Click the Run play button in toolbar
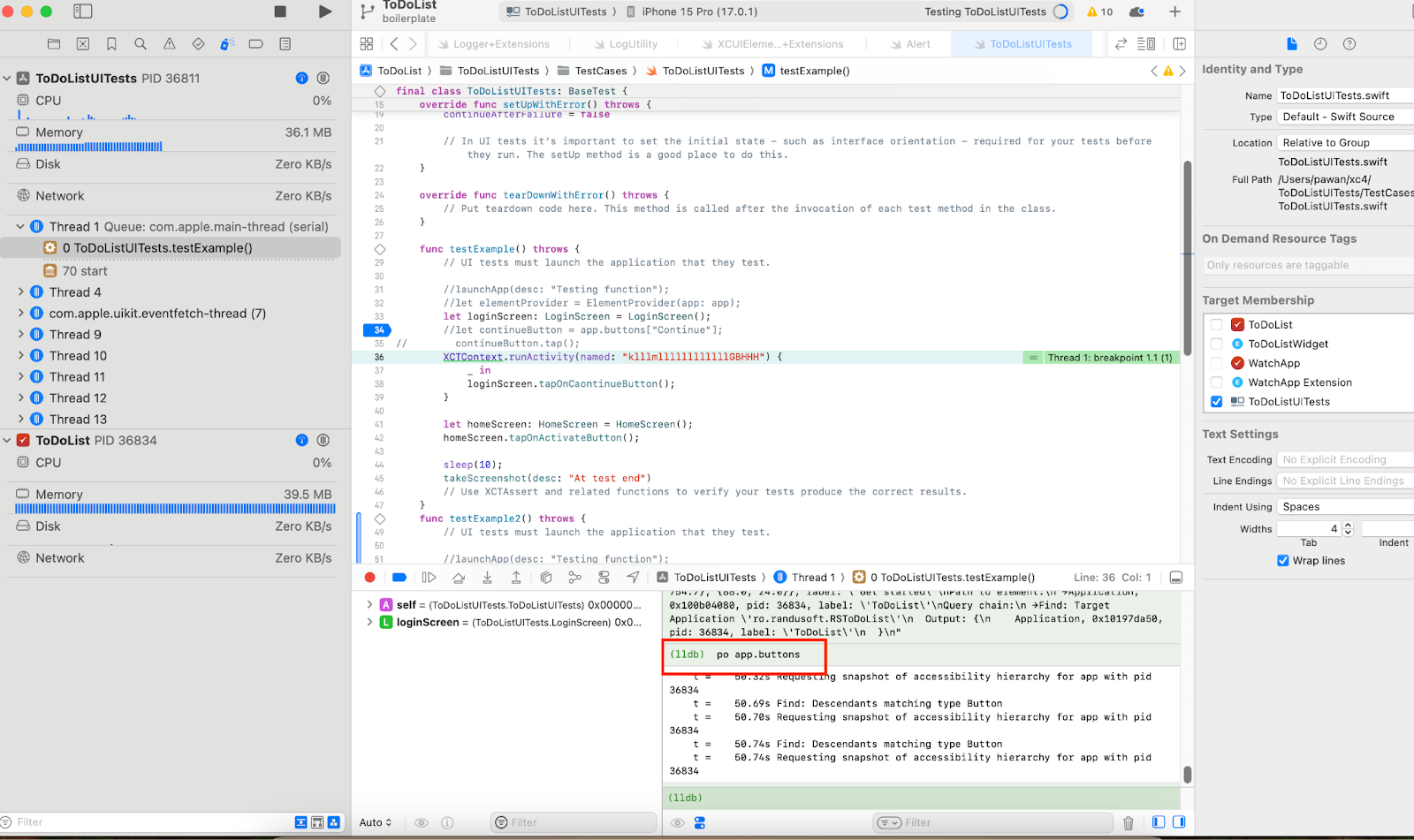Screen dimensions: 1414x840 [325, 11]
